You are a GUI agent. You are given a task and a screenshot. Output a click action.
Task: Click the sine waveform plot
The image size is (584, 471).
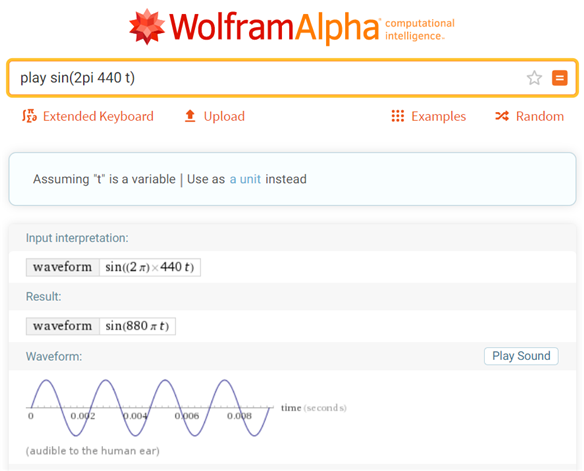pyautogui.click(x=150, y=408)
